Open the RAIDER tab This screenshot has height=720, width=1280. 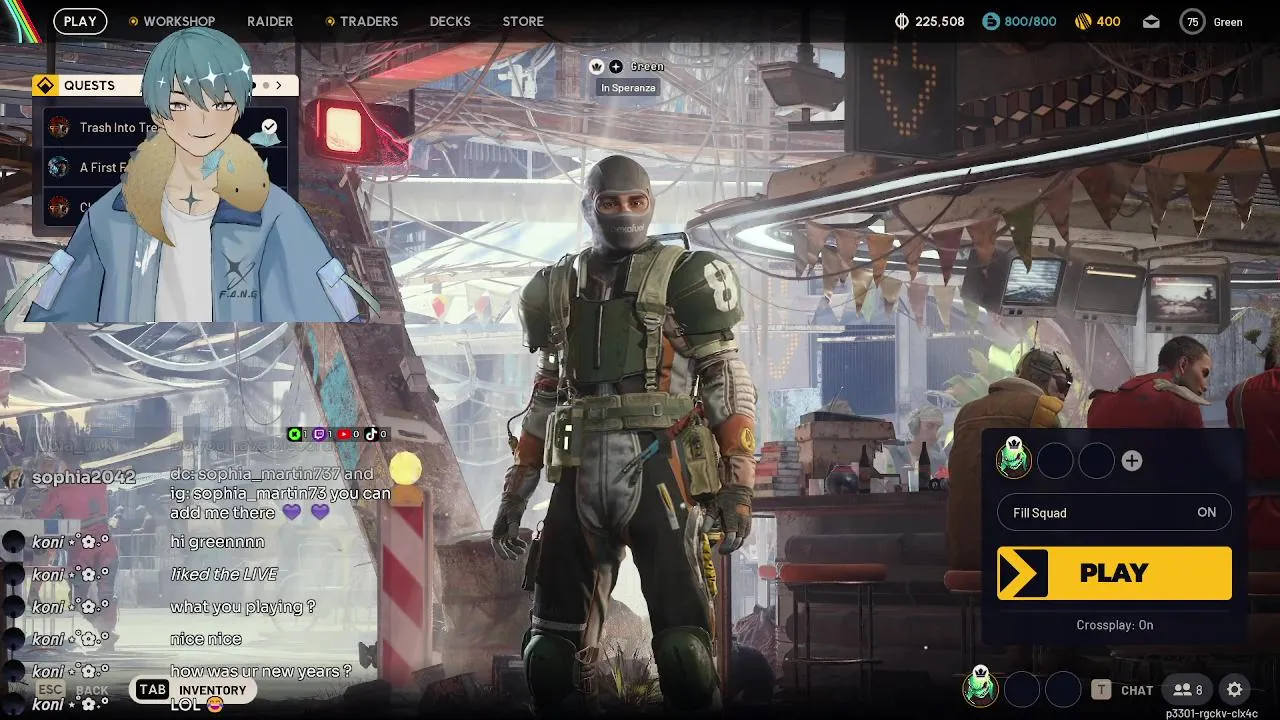click(270, 21)
